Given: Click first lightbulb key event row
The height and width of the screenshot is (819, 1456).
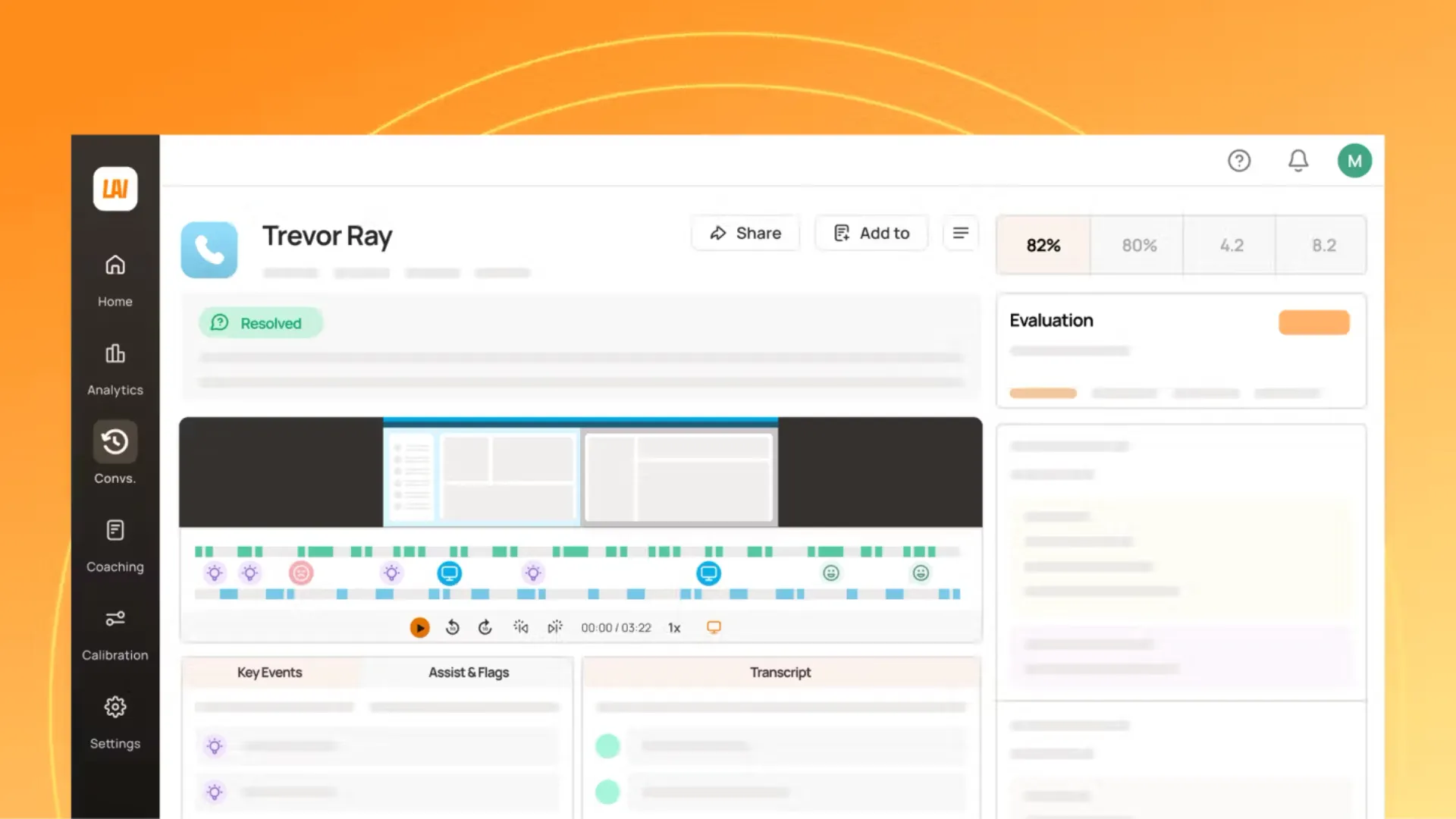Looking at the screenshot, I should pos(377,746).
